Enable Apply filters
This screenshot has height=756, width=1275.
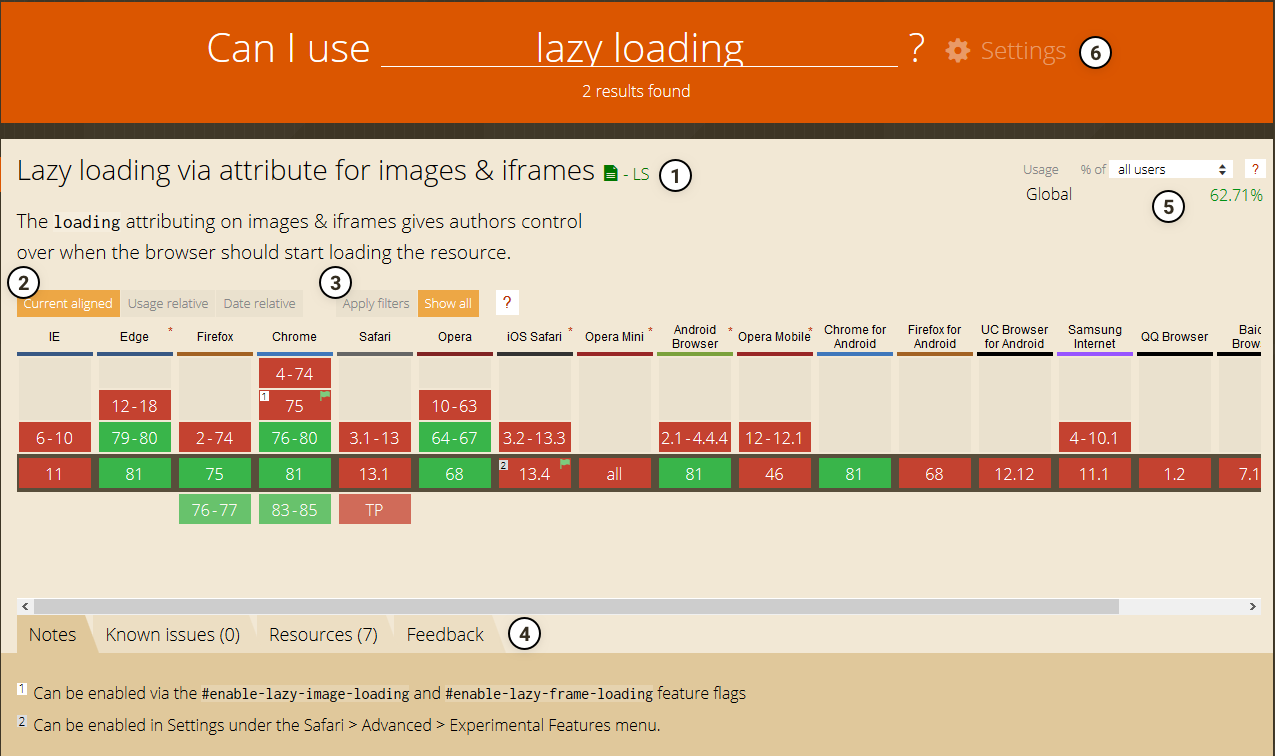[x=376, y=303]
